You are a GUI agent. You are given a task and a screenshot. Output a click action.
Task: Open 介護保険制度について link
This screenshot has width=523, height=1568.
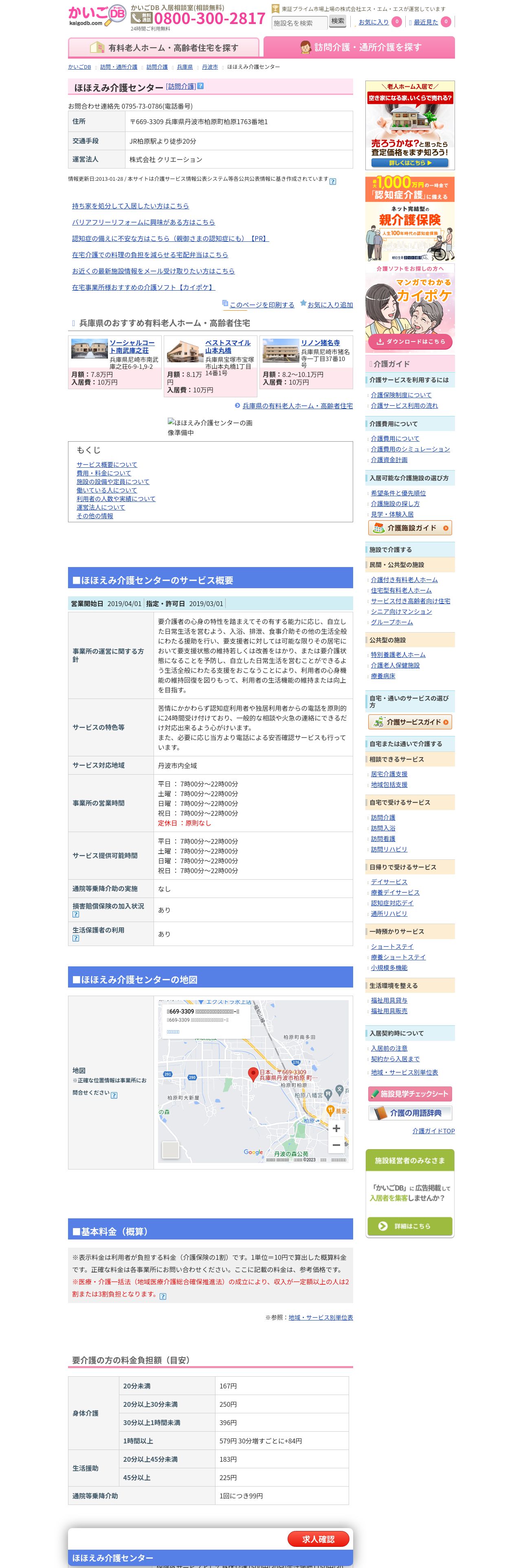401,395
